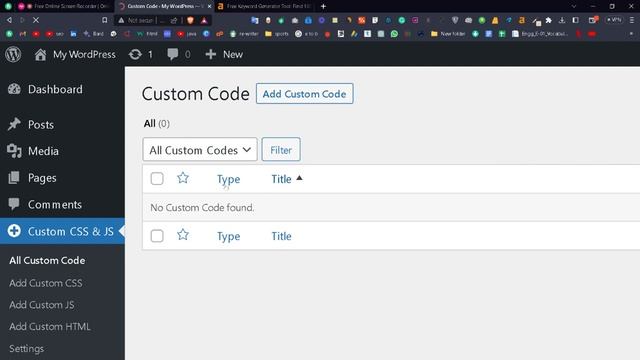Click the All (0) filter link
Viewport: 640px width, 360px height.
(156, 123)
